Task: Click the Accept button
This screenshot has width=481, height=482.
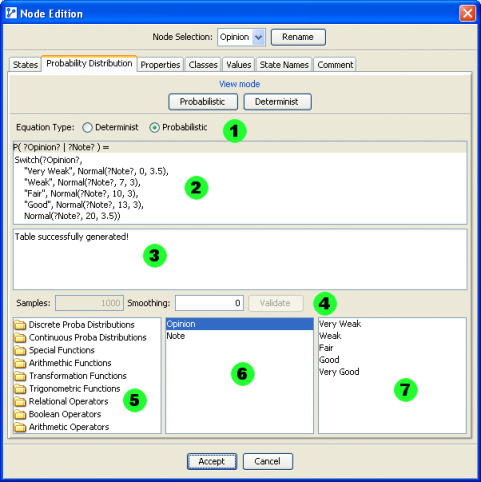Action: [x=212, y=461]
